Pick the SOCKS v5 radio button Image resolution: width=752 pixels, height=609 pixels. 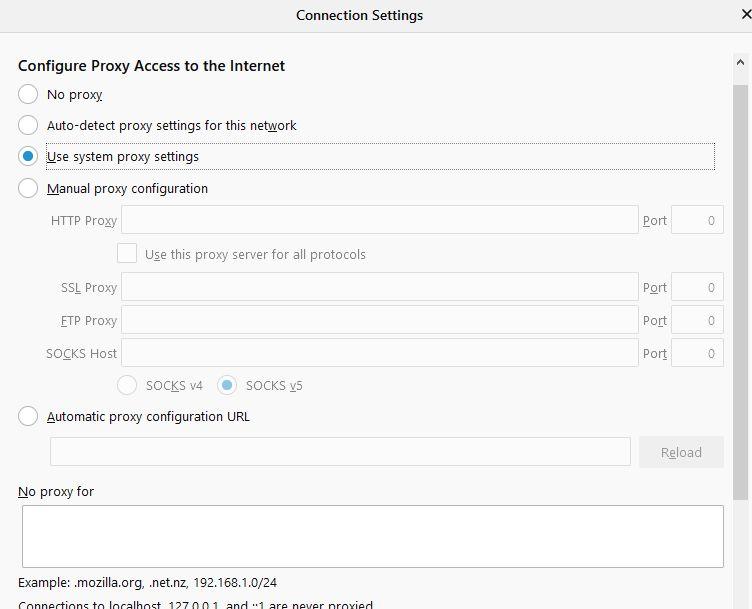coord(228,385)
